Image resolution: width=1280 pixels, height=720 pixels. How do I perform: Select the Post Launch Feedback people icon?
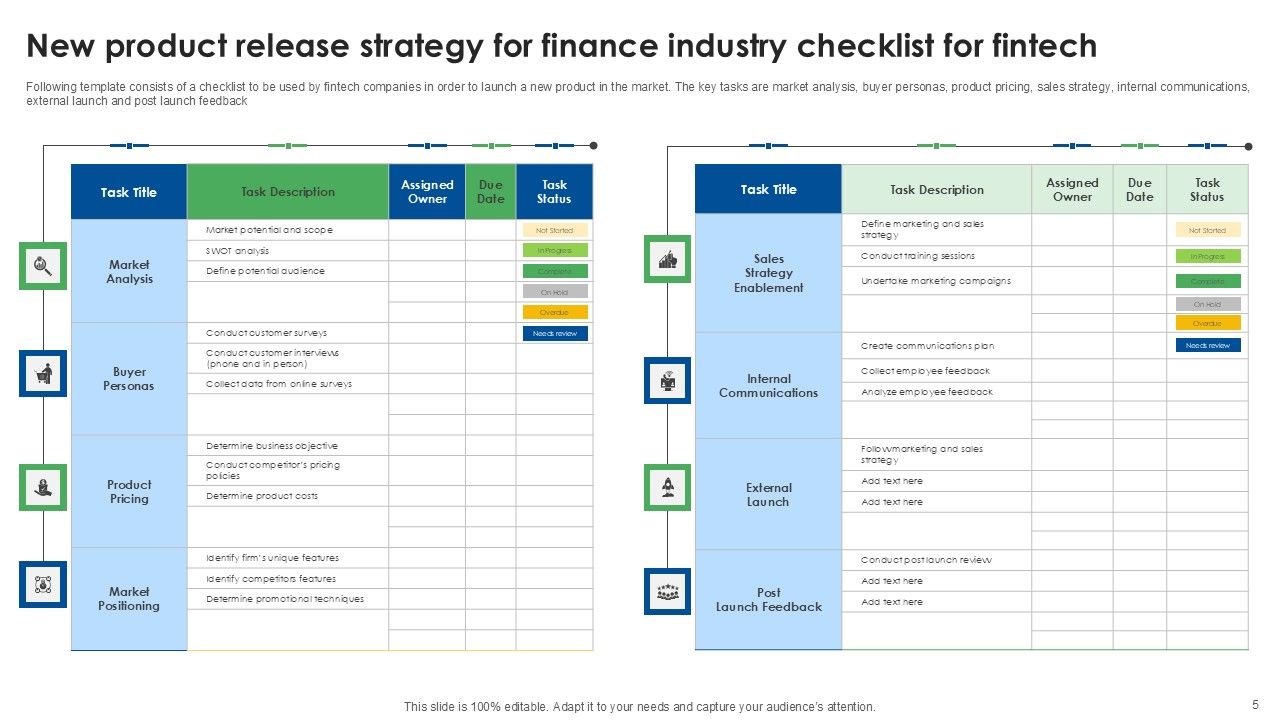pyautogui.click(x=667, y=591)
